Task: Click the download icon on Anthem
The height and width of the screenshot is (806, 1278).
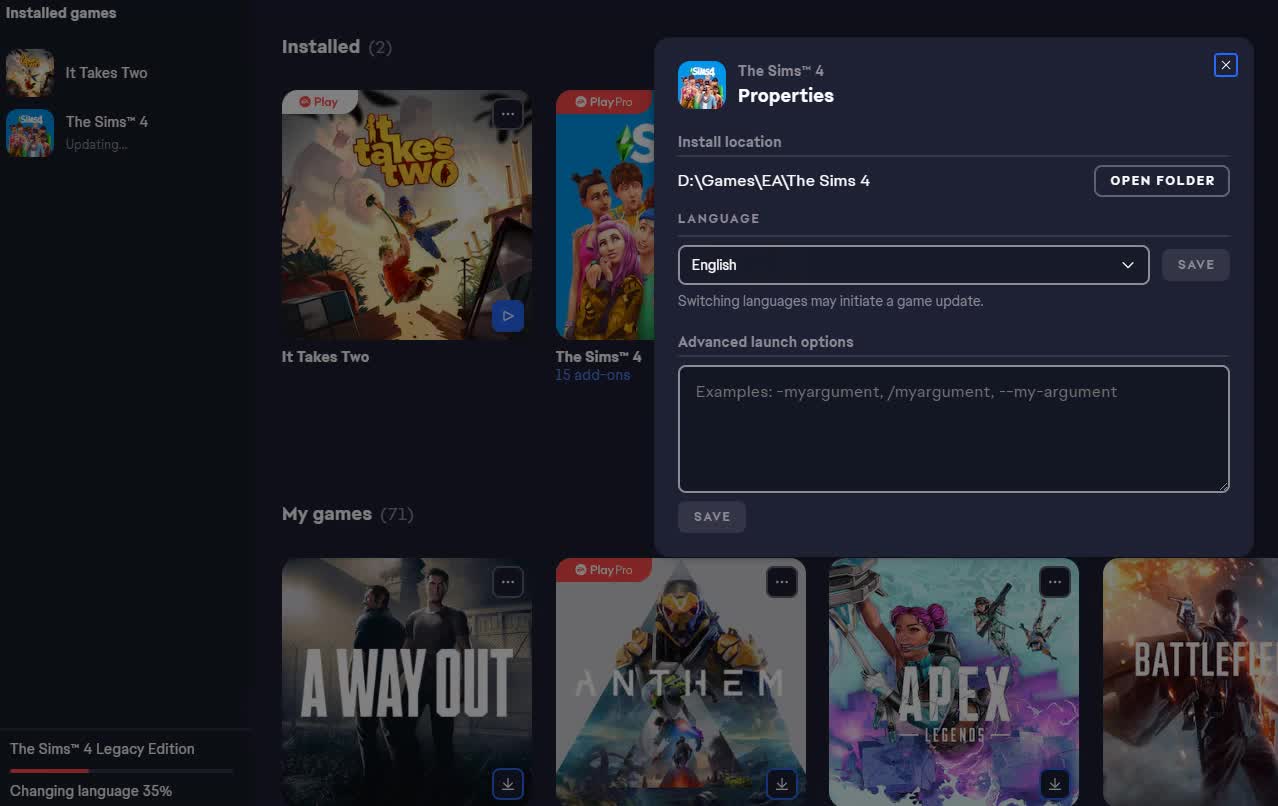Action: click(x=781, y=784)
